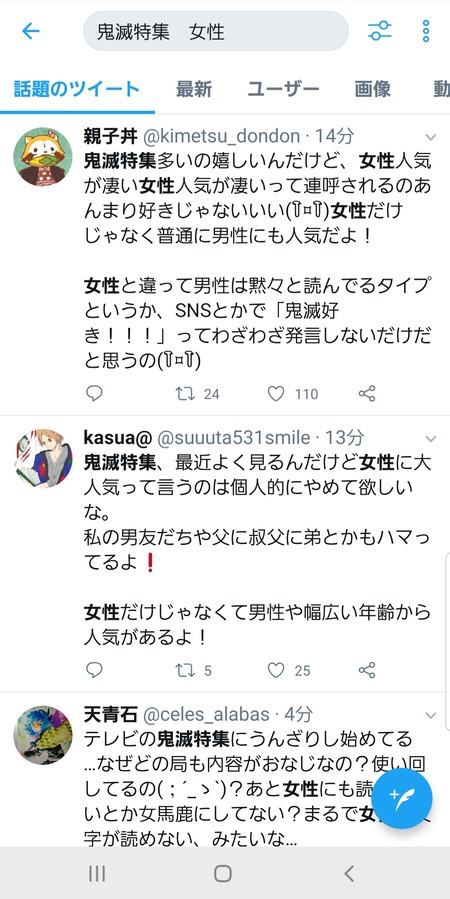
Task: Tap the back arrow icon
Action: [30, 31]
